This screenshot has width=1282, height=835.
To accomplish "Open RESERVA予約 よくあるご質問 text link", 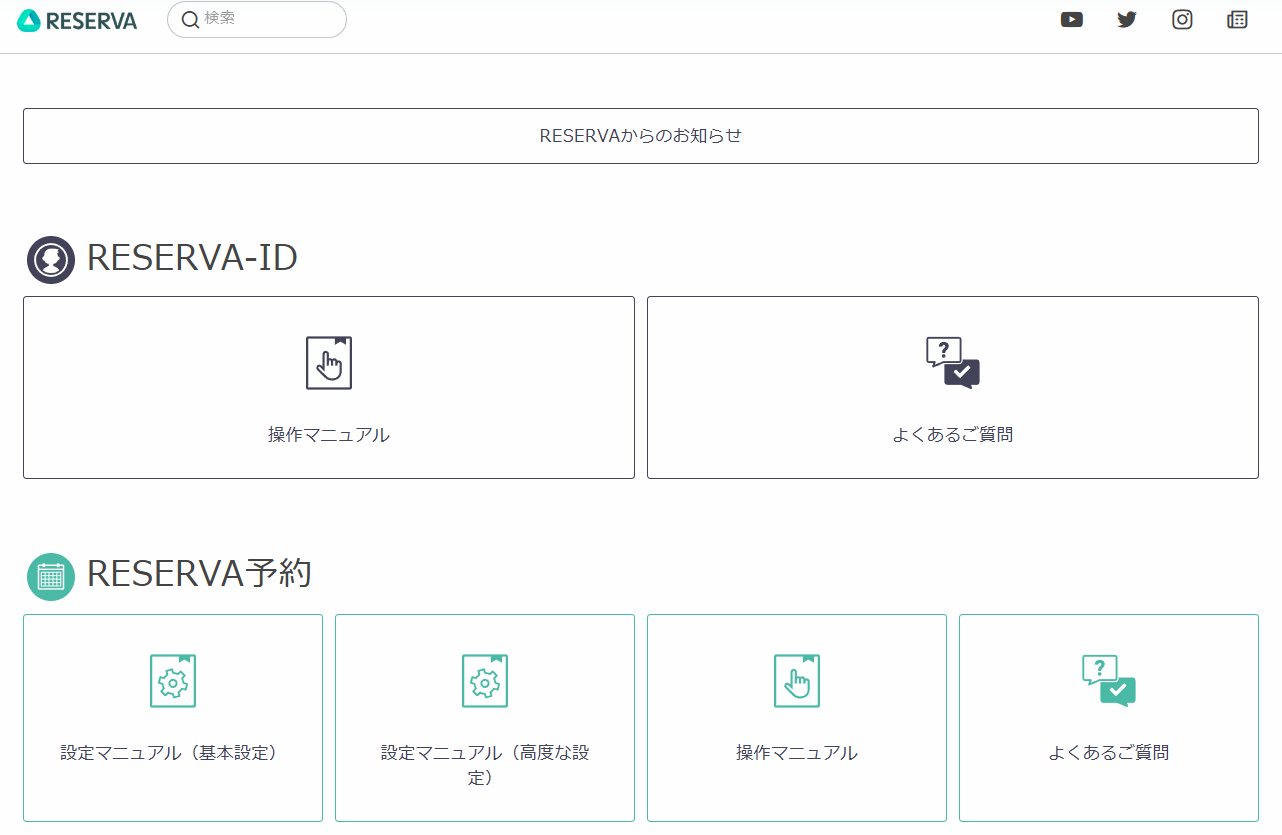I will [x=1109, y=753].
